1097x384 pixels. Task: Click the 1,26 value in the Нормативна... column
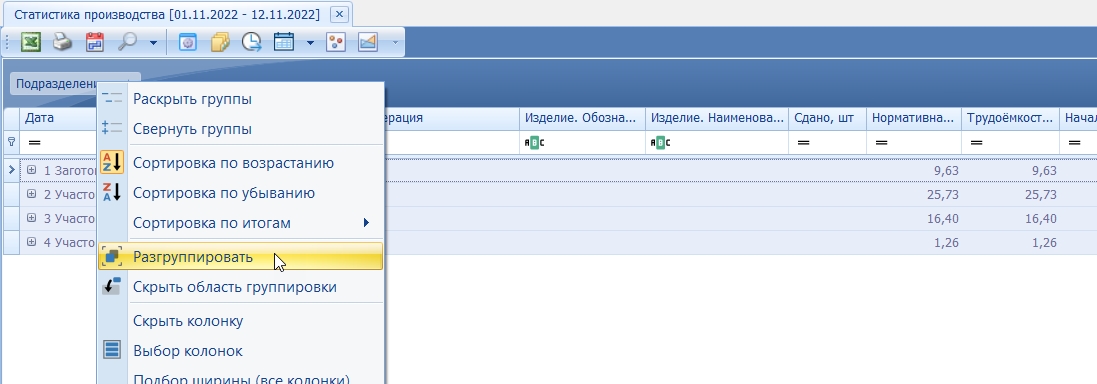click(946, 243)
